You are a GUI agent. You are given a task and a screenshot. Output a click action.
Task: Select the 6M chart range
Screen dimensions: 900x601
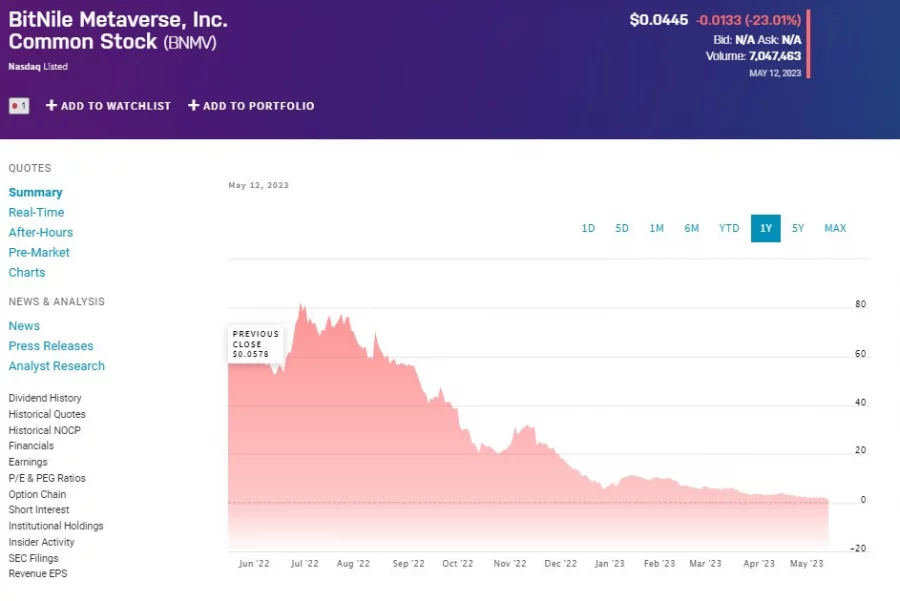691,228
